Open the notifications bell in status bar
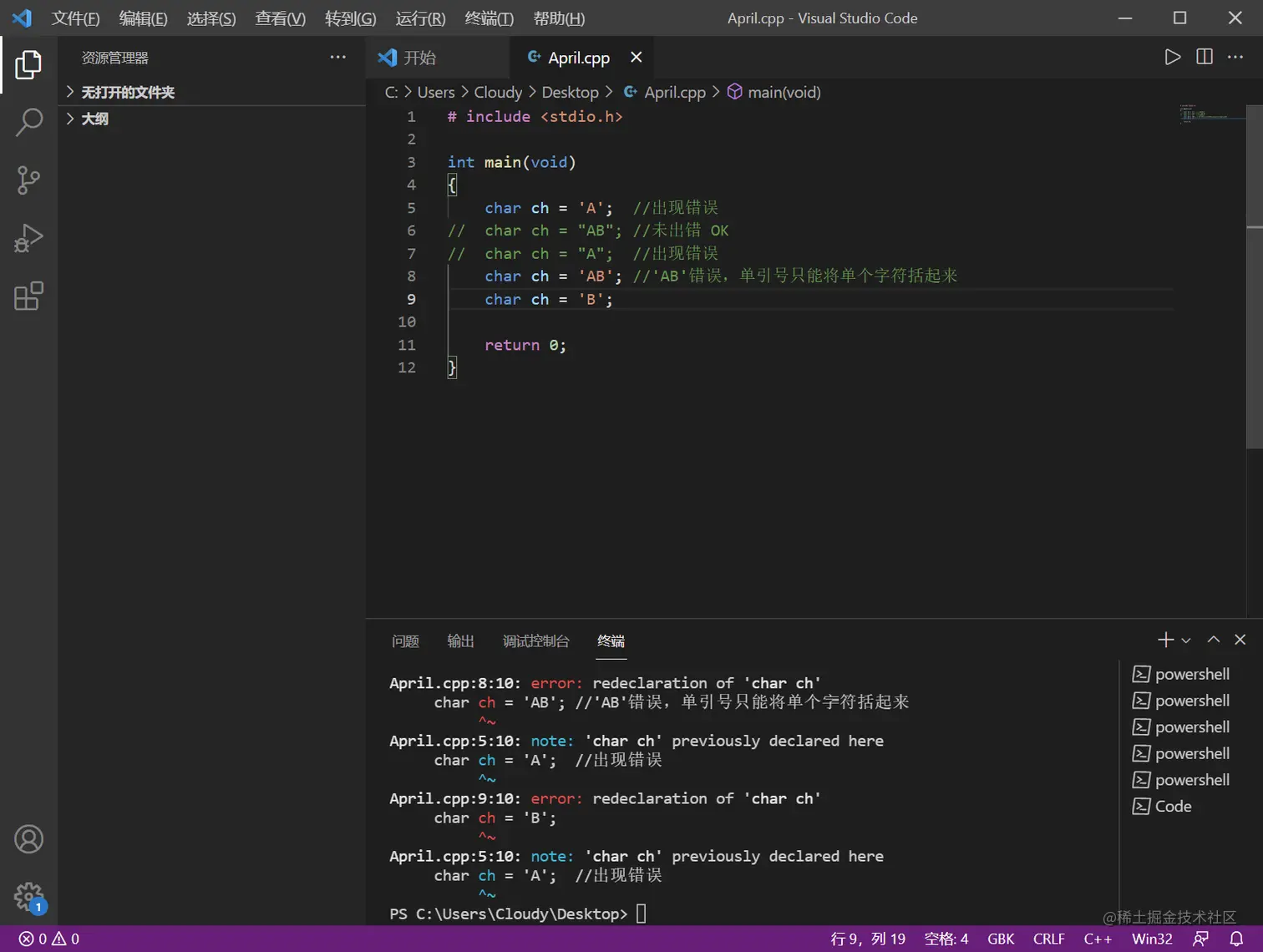The width and height of the screenshot is (1263, 952). click(1236, 939)
